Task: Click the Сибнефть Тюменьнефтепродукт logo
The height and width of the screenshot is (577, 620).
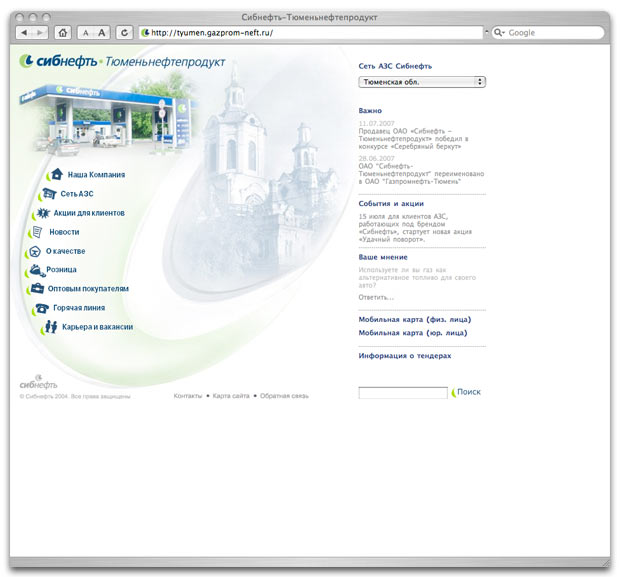Action: coord(122,61)
